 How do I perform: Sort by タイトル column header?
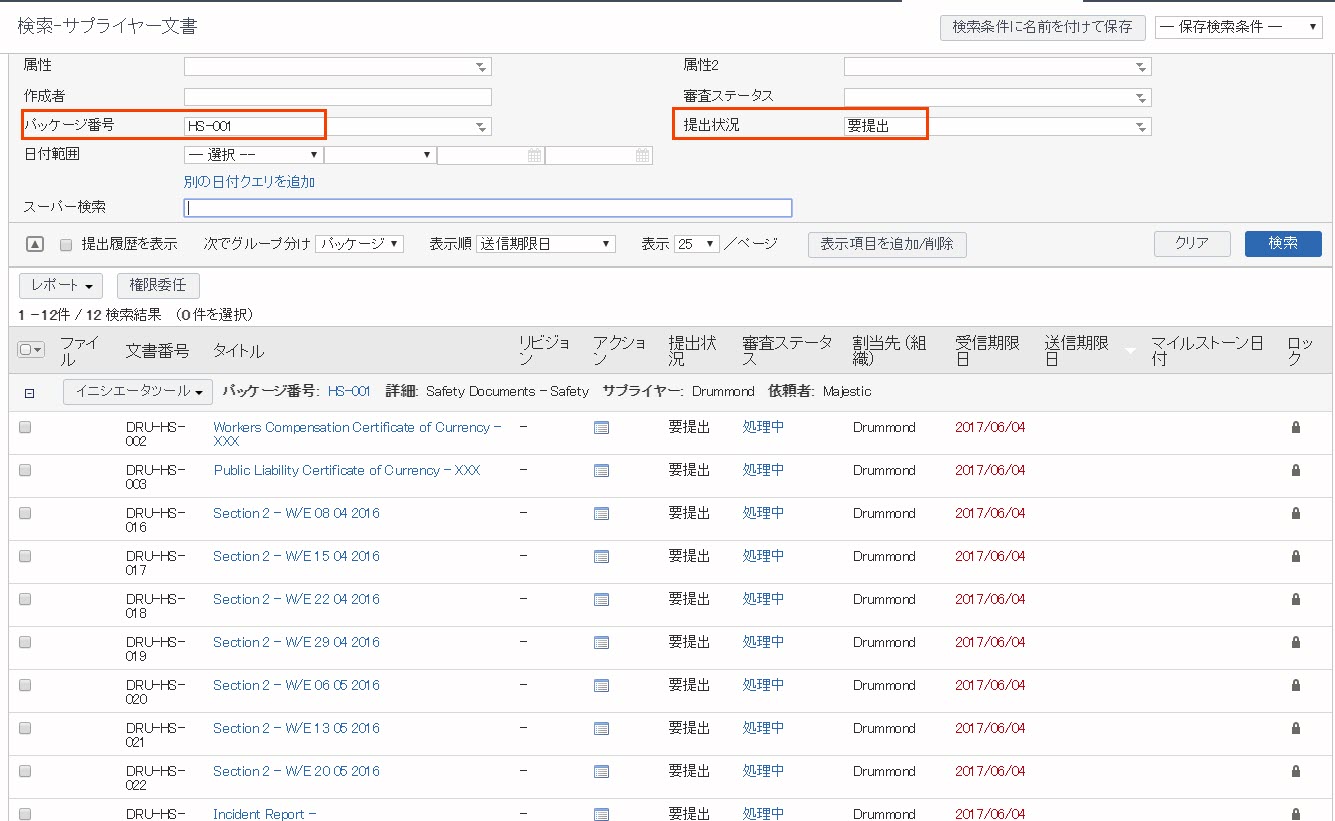point(239,351)
